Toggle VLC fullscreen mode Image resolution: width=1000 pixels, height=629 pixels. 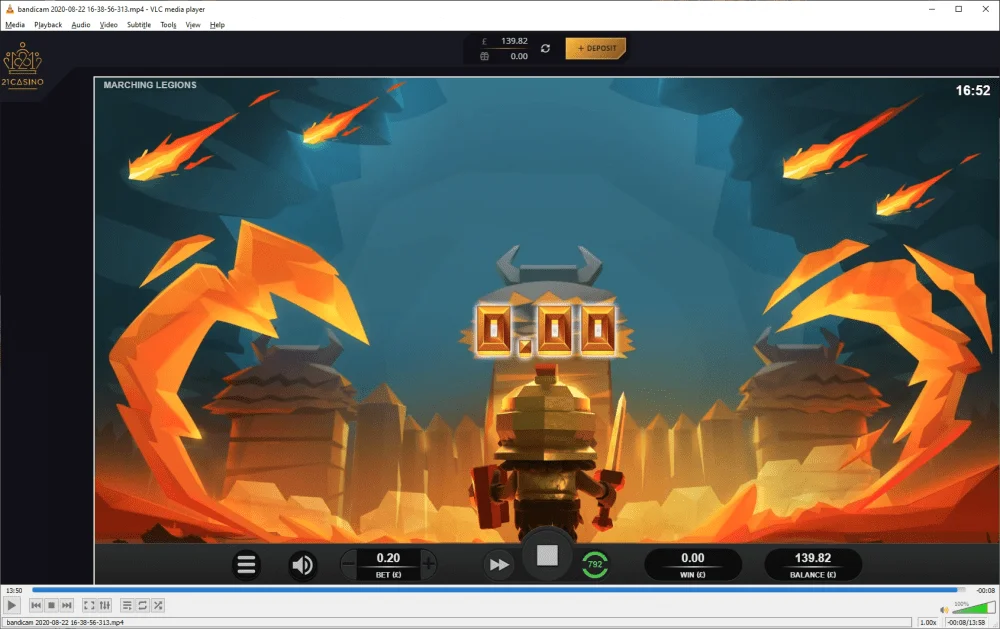[89, 605]
